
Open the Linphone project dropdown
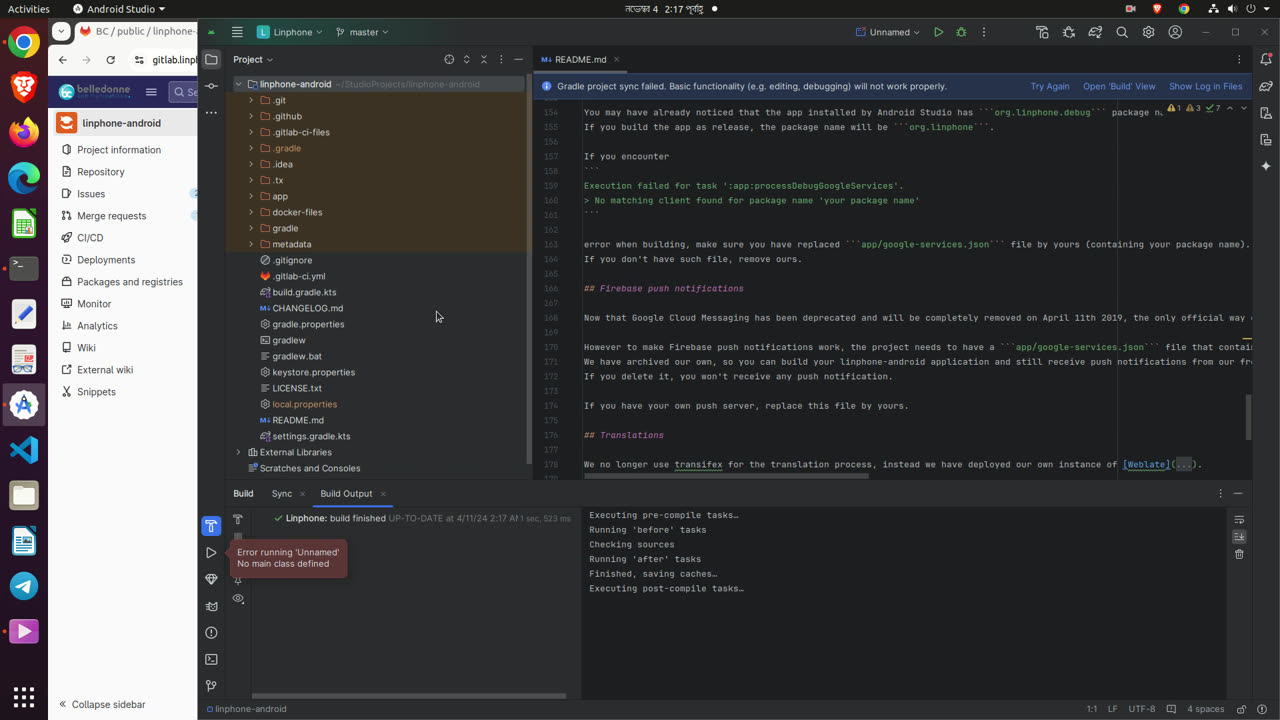[x=290, y=32]
